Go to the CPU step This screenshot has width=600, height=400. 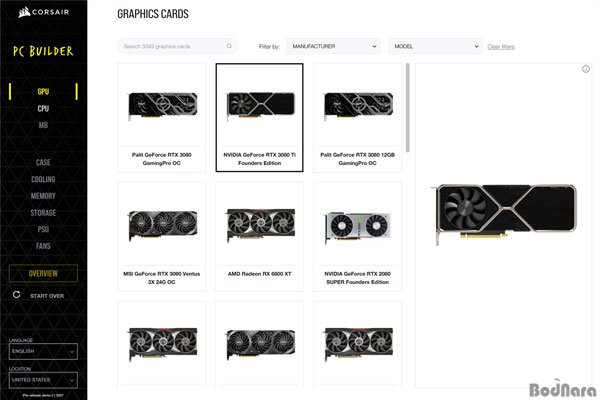(43, 108)
